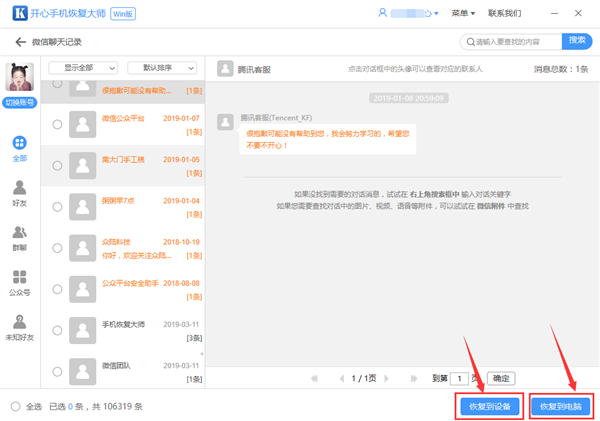The height and width of the screenshot is (421, 600).
Task: Open the 菜单 menu
Action: [463, 13]
